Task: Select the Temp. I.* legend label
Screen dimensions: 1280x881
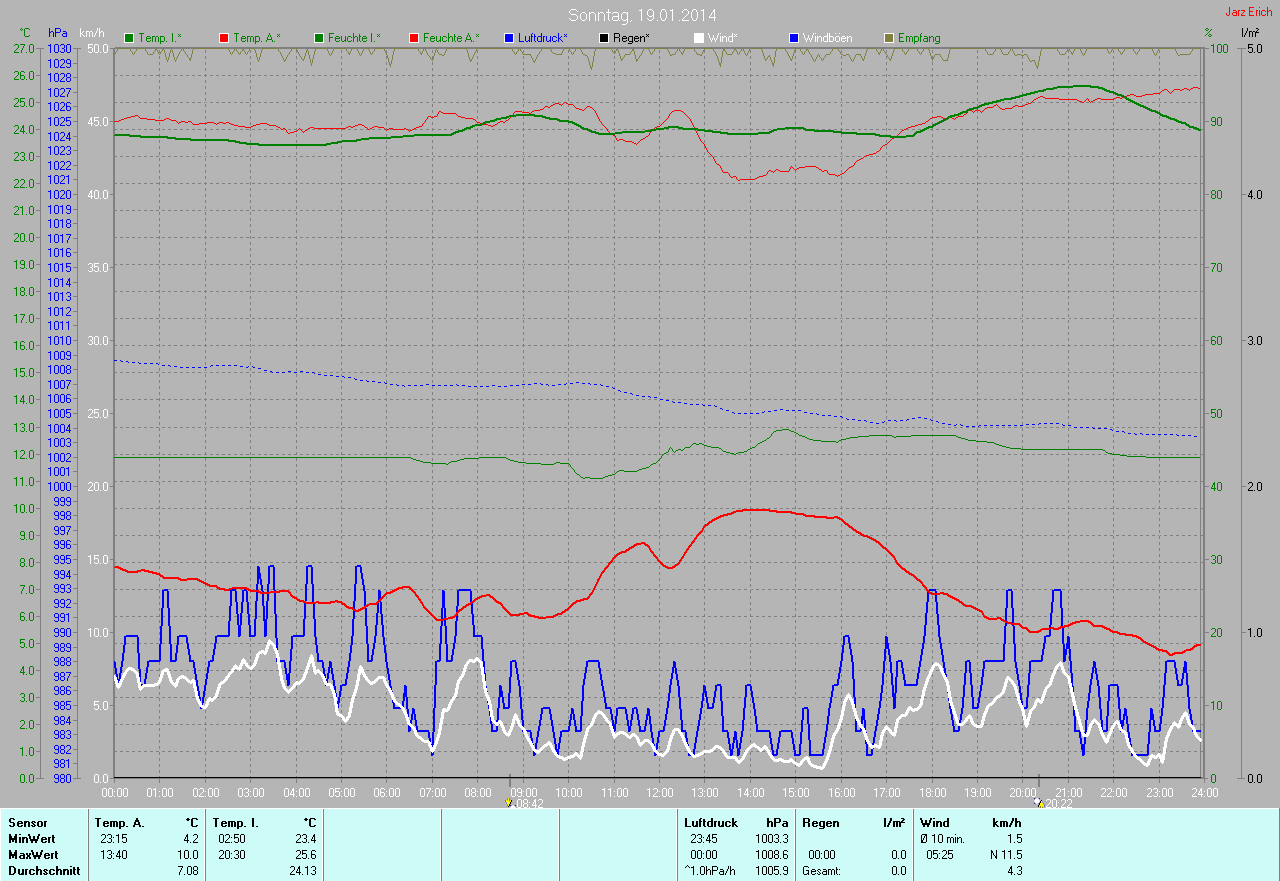Action: coord(160,38)
